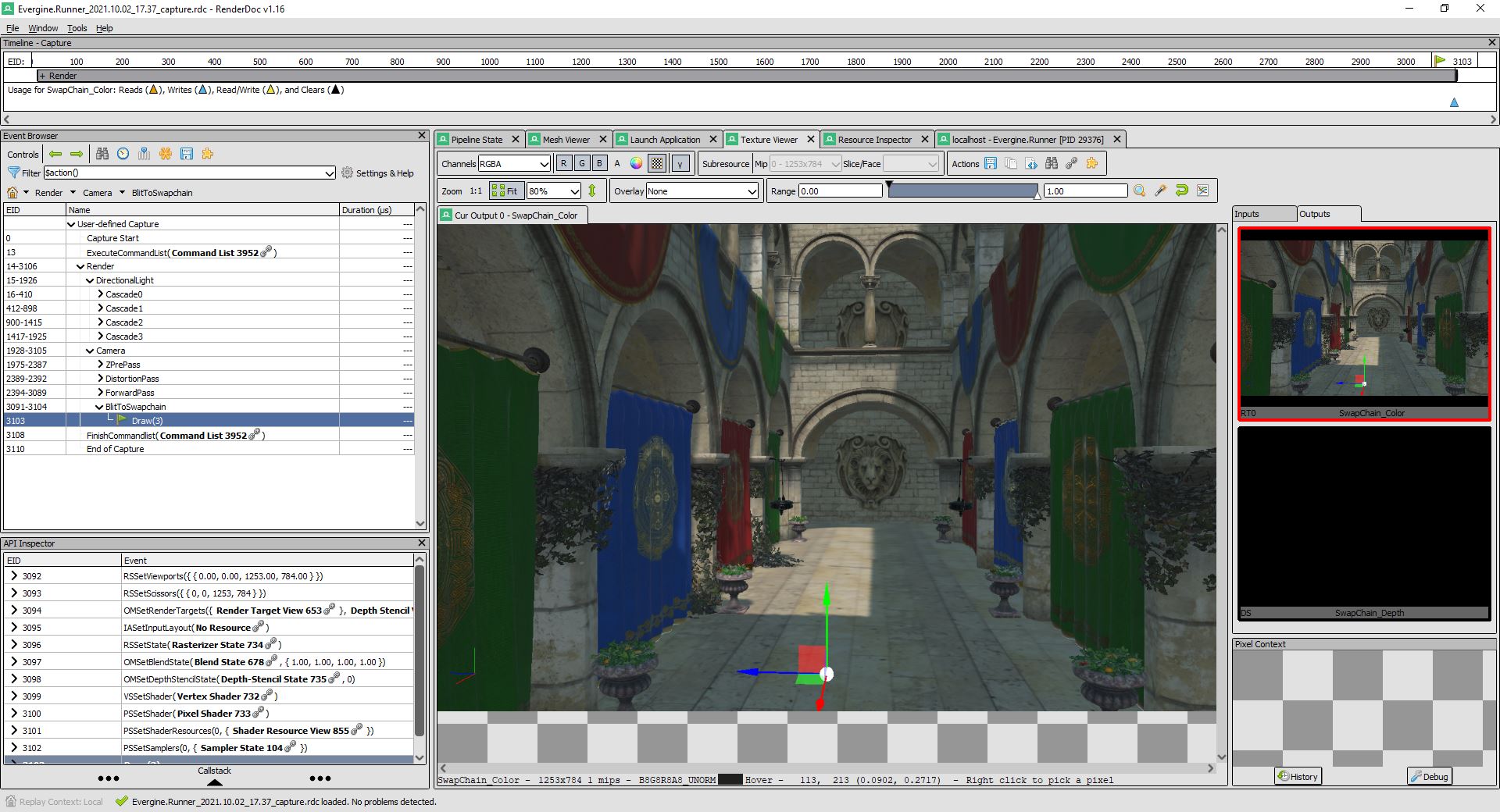This screenshot has height=812, width=1500.
Task: Click the histogram icon beside the range controls
Action: click(1202, 191)
